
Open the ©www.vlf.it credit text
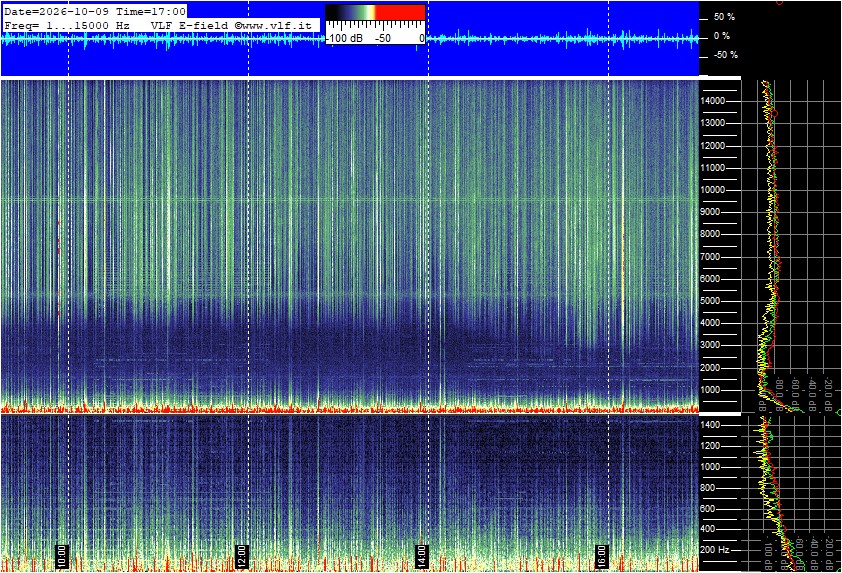(x=273, y=25)
